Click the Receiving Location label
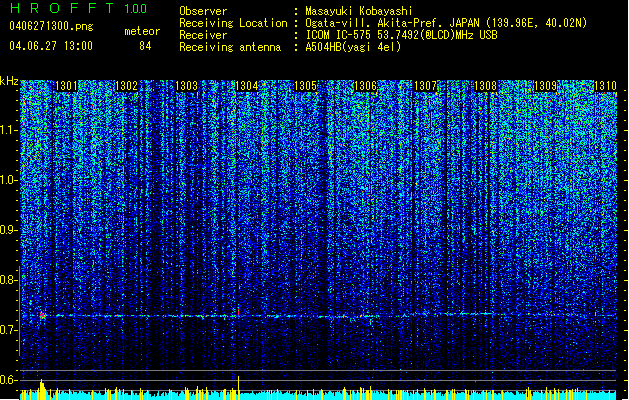629x400 pixels. click(233, 23)
